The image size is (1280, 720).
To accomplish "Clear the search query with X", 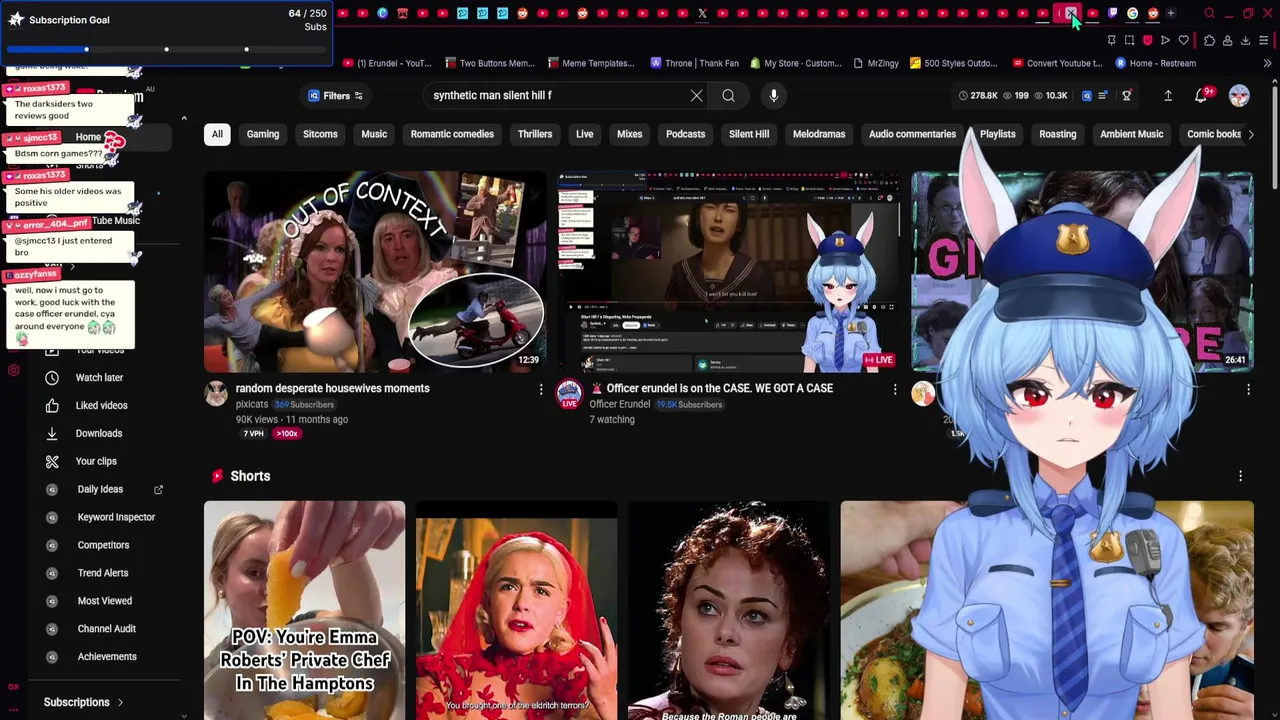I will coord(696,96).
